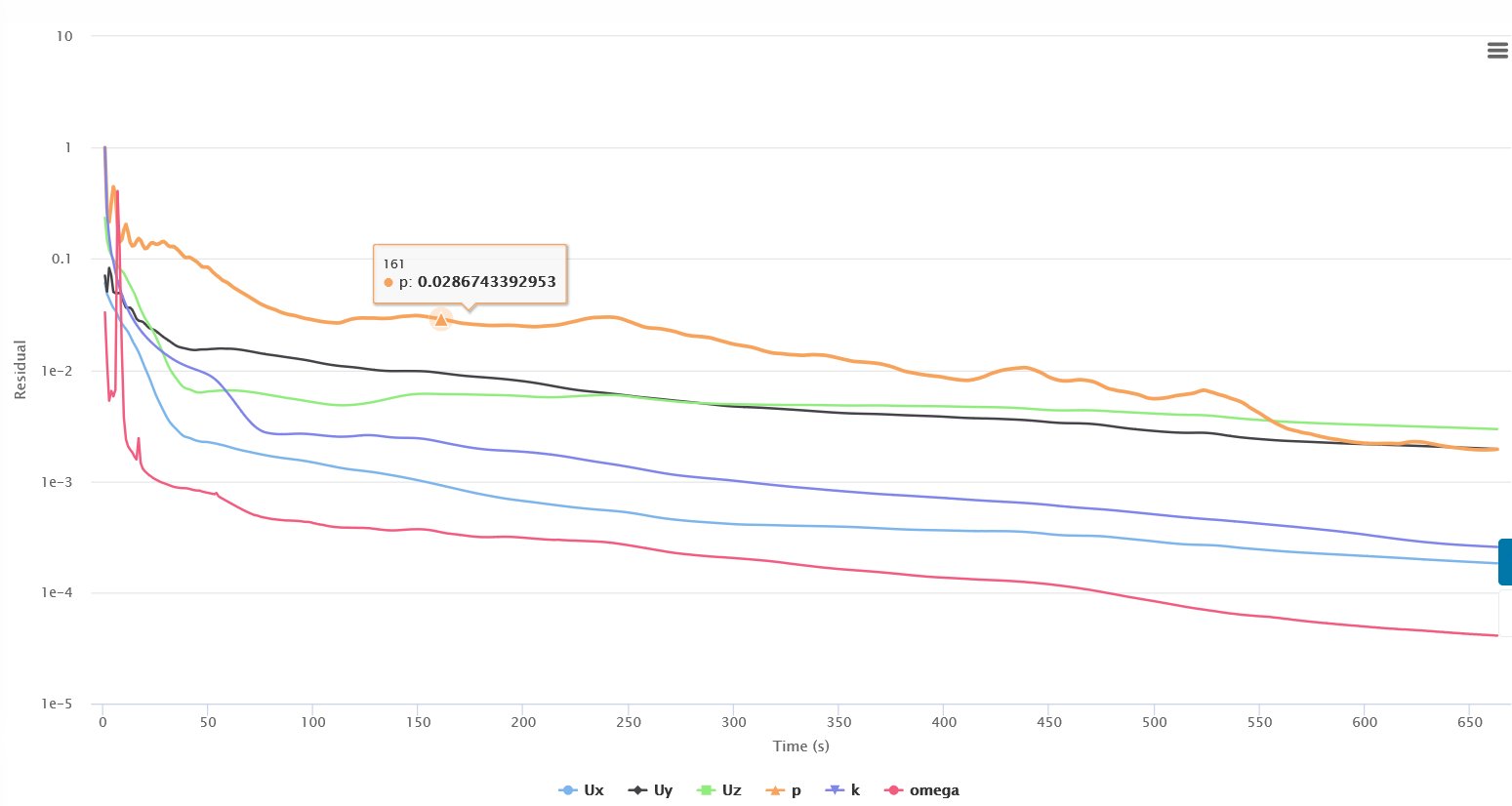
Task: Toggle Uz series using its legend text
Action: point(731,790)
